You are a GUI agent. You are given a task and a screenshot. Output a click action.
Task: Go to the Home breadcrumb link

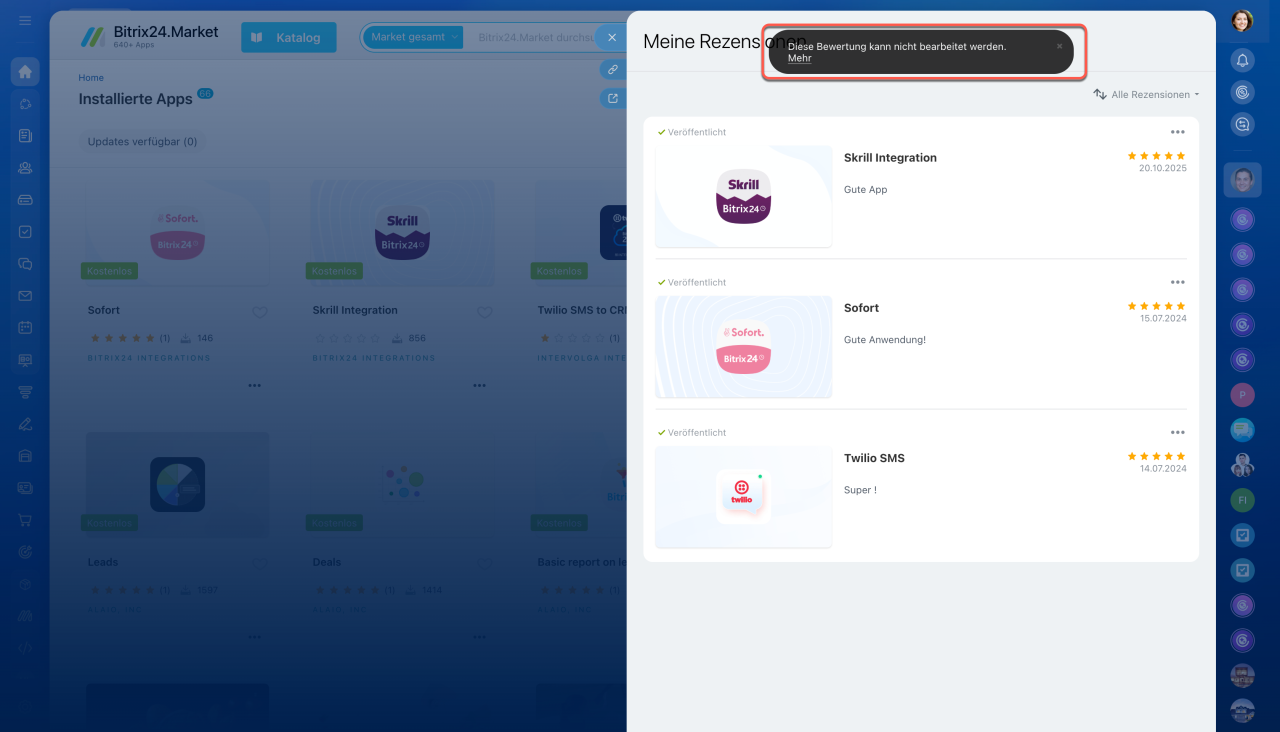point(91,78)
